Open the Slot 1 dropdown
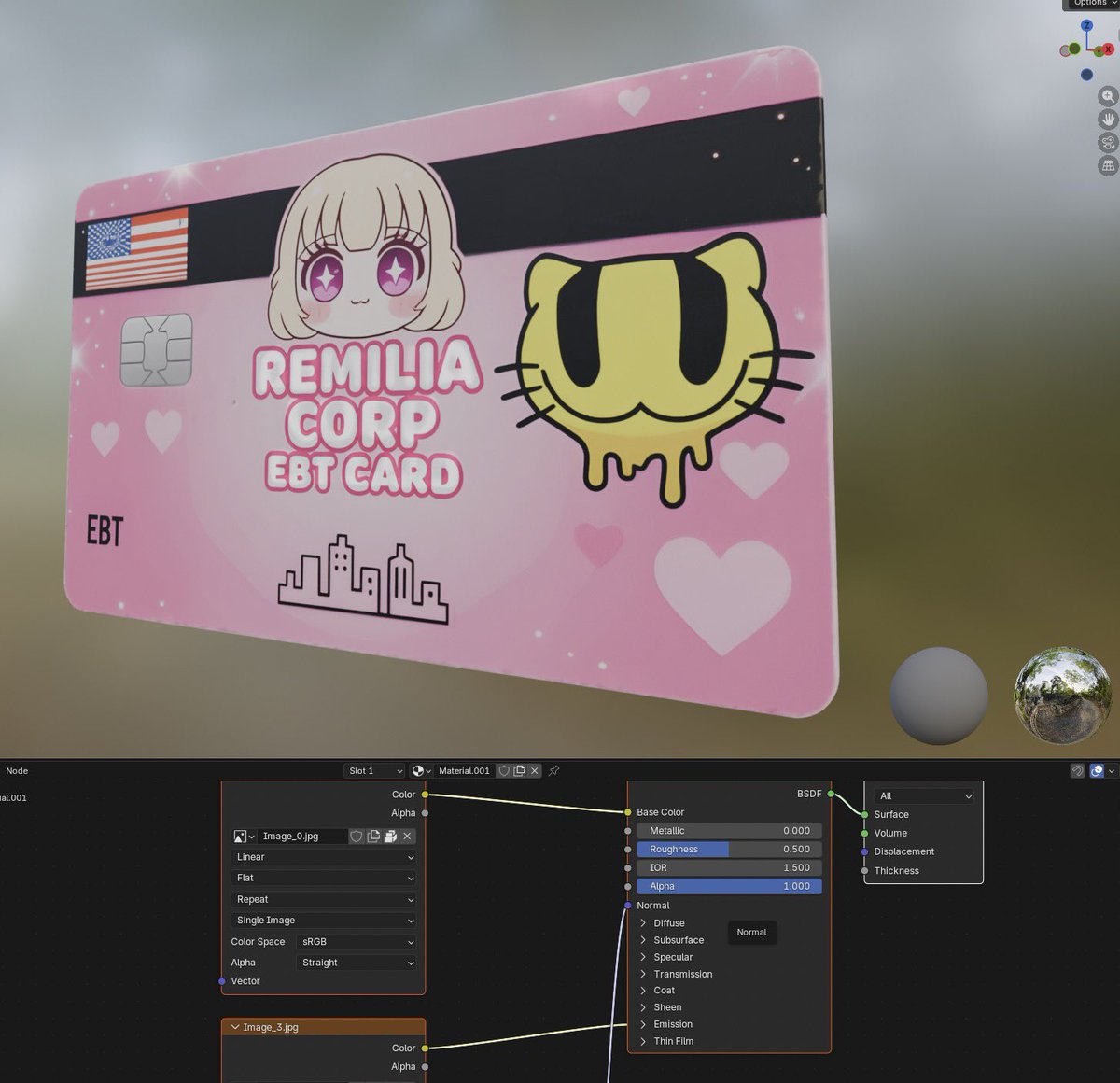This screenshot has height=1083, width=1120. pyautogui.click(x=374, y=771)
